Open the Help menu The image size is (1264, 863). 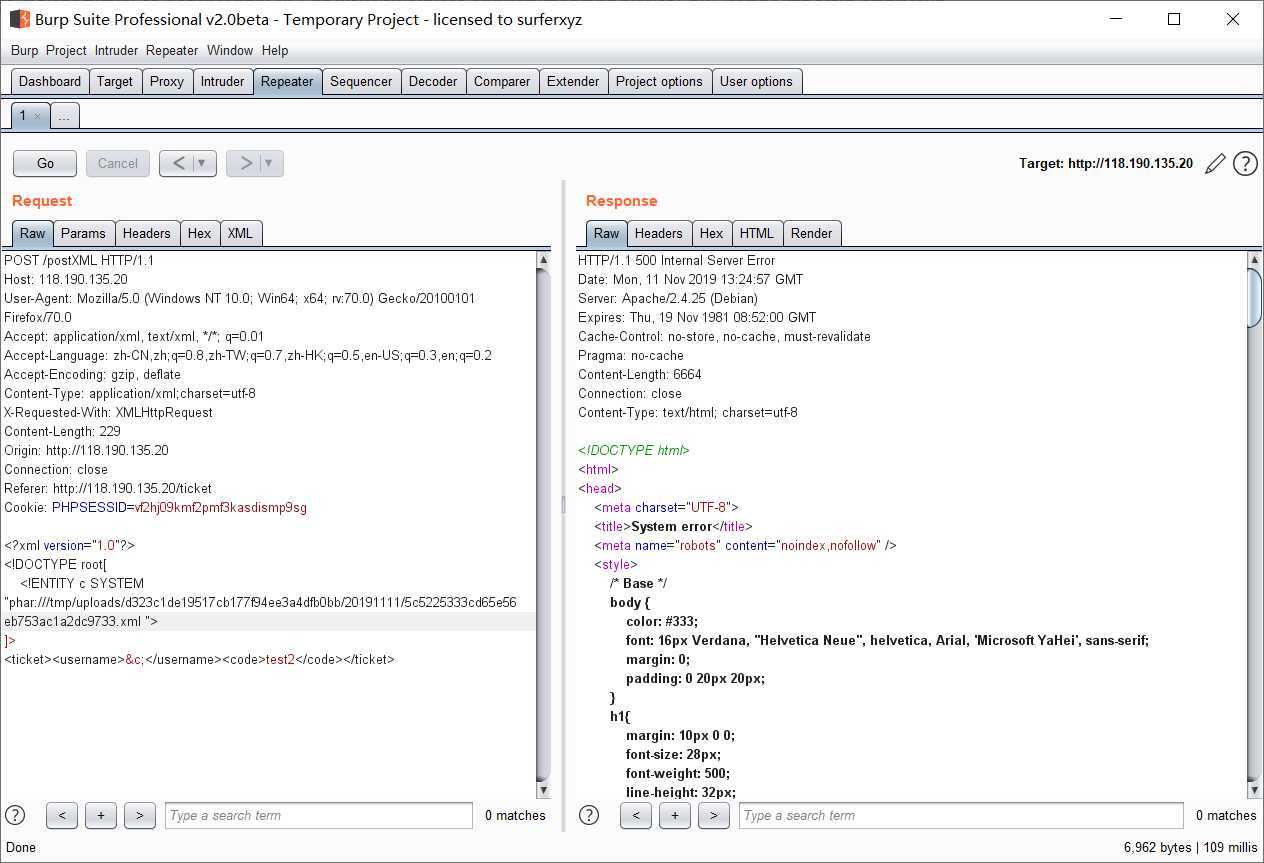point(275,50)
